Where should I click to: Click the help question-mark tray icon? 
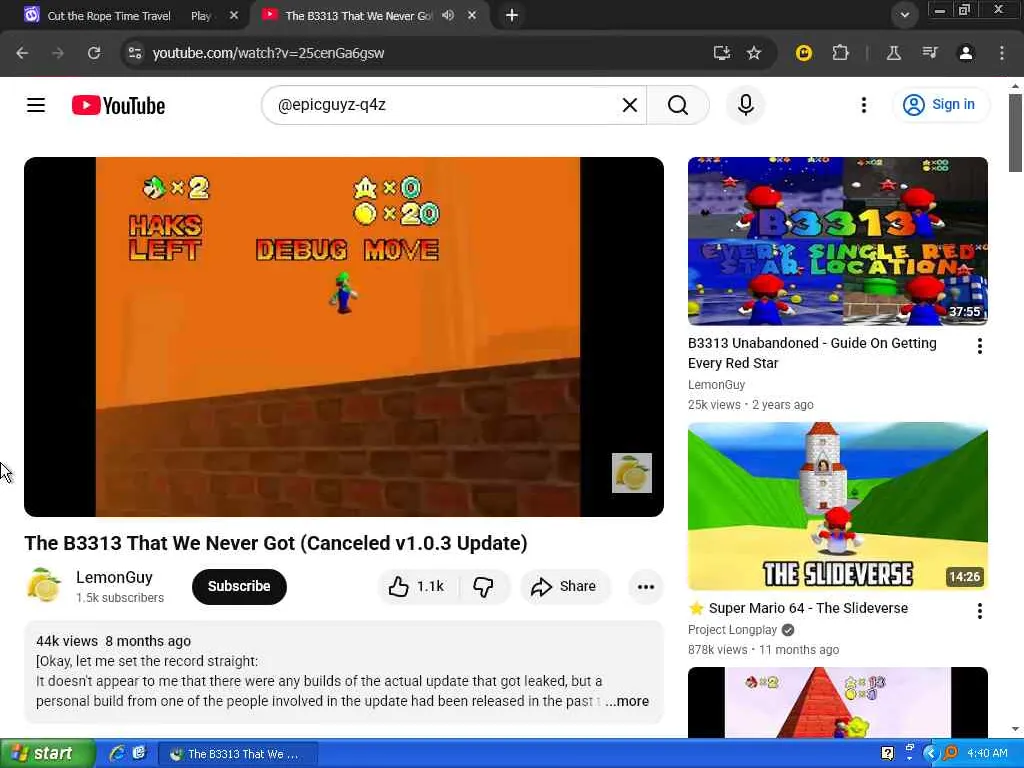click(x=887, y=753)
